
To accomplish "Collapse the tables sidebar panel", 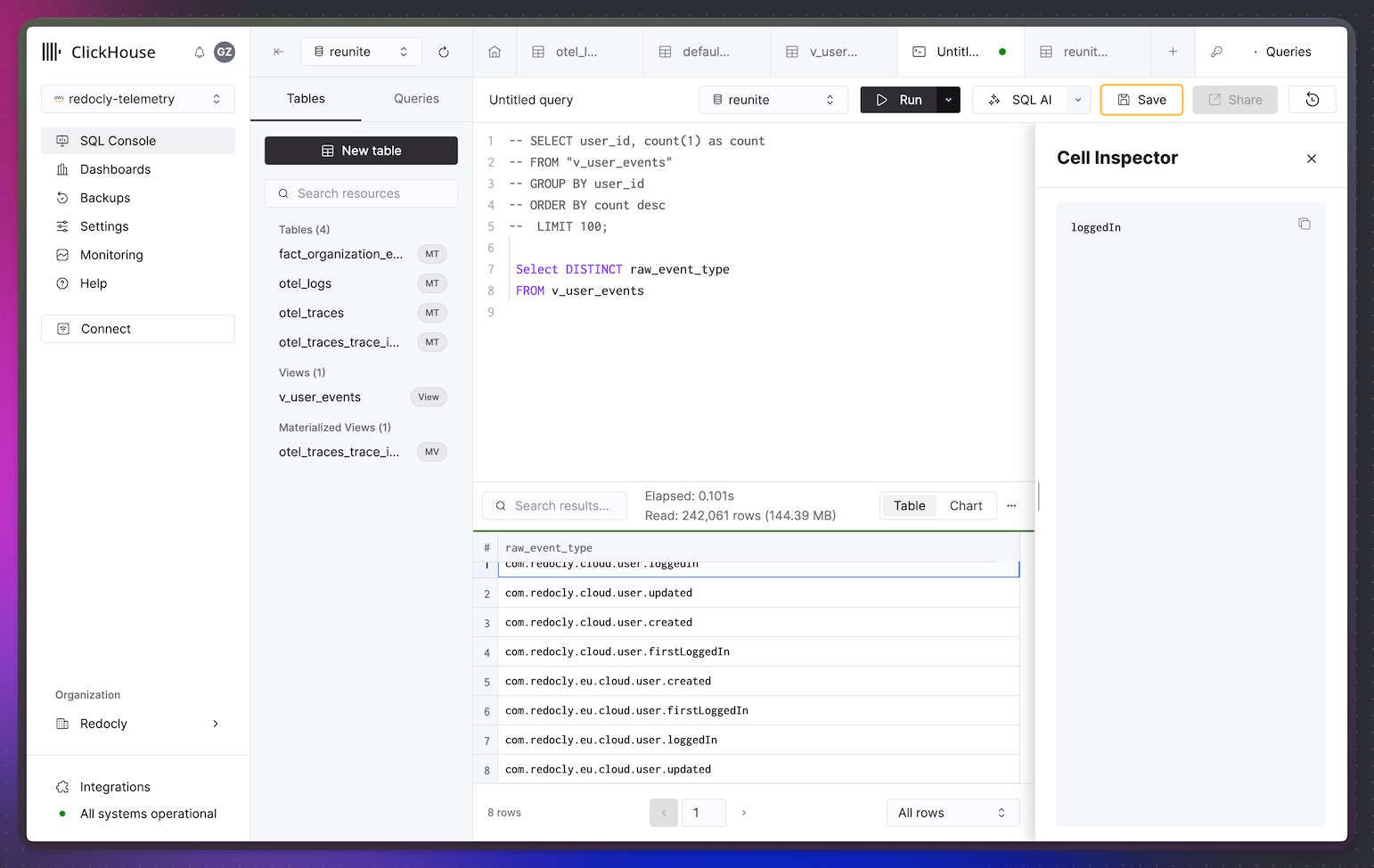I will click(x=278, y=52).
